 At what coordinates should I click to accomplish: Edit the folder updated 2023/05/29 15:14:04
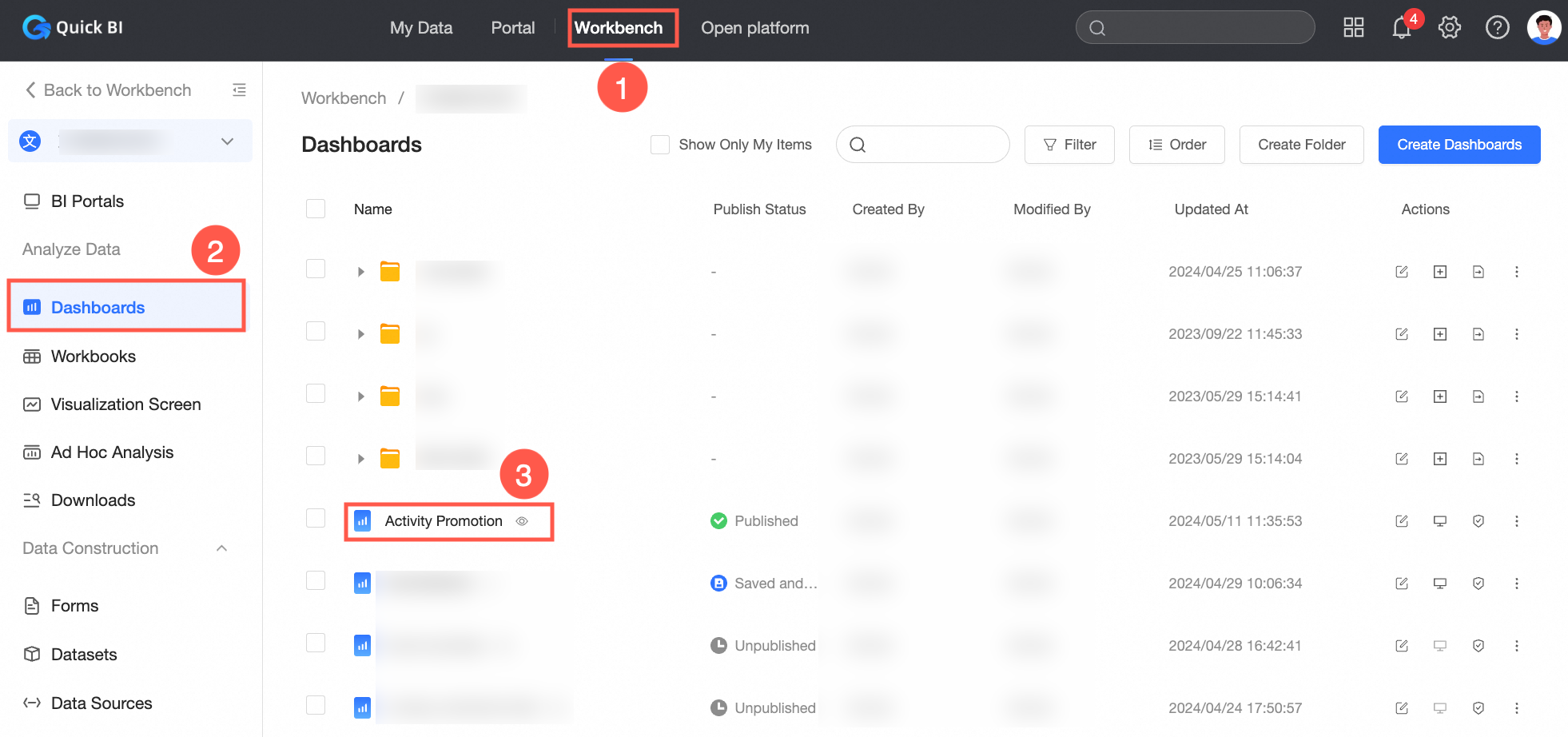tap(1402, 459)
